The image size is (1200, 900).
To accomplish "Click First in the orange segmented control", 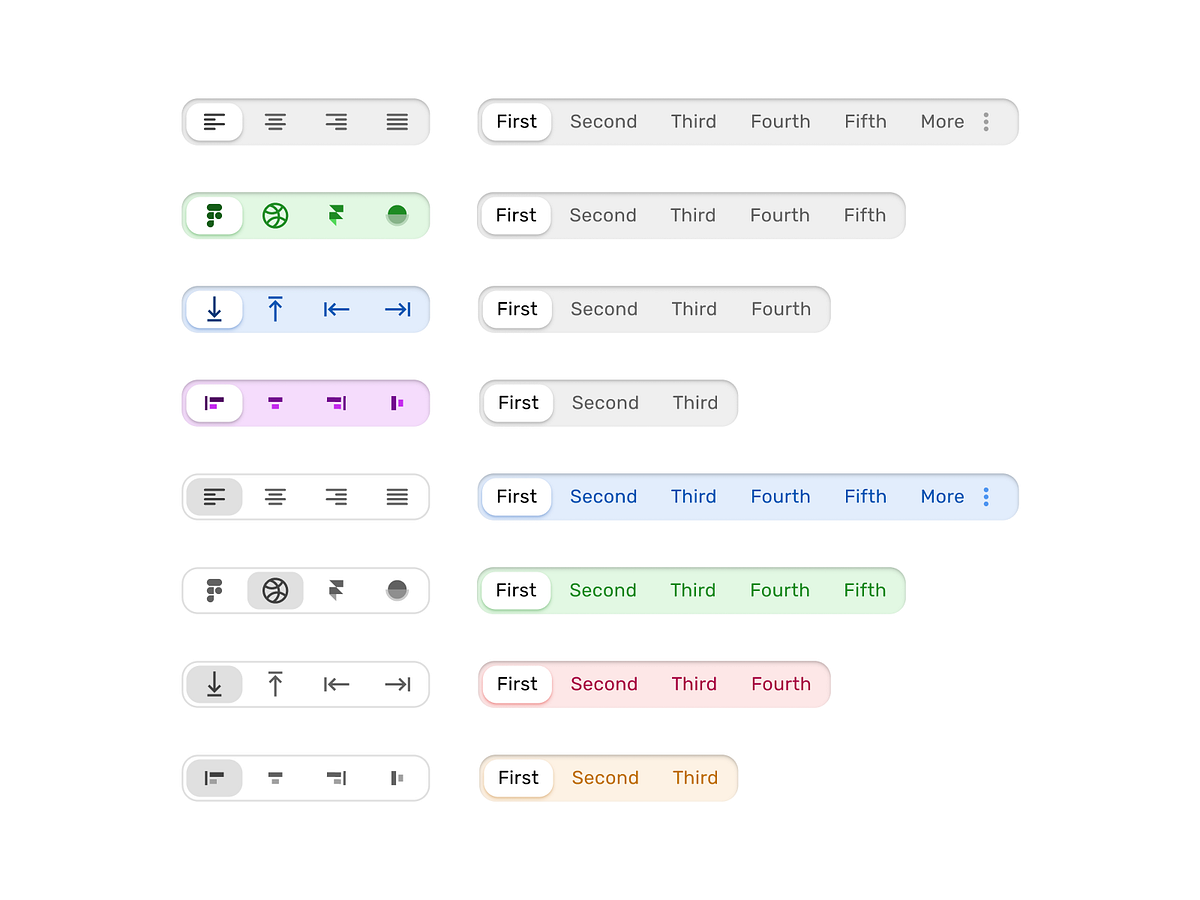I will tap(517, 777).
